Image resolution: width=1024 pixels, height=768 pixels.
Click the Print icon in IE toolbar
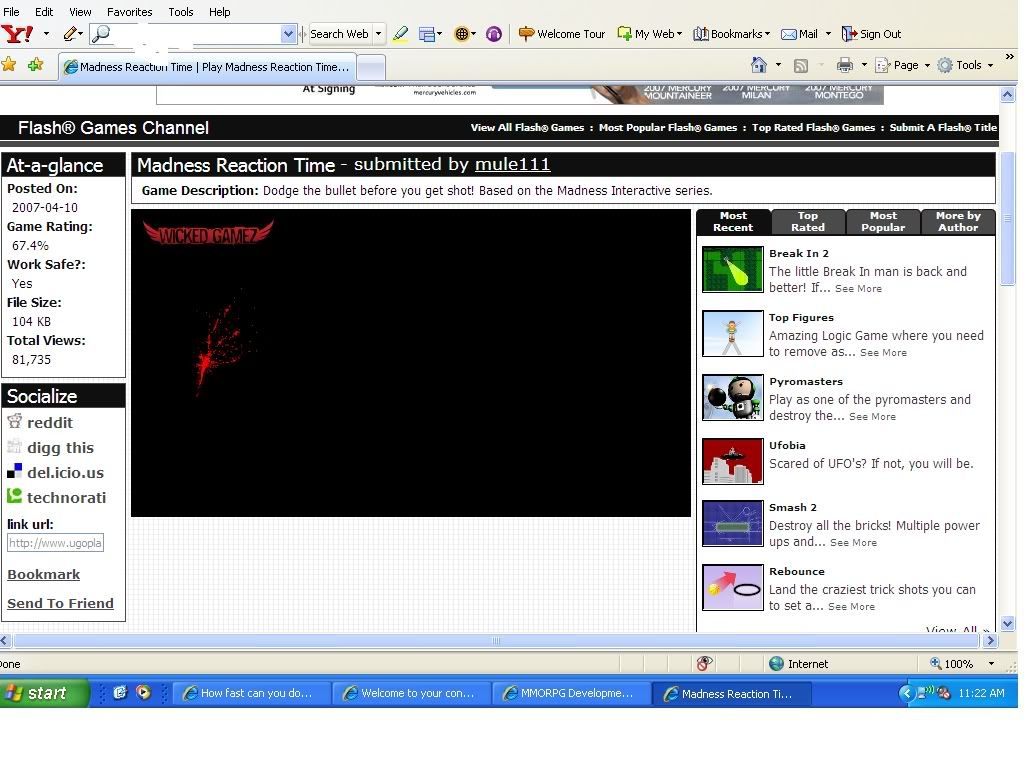click(x=844, y=65)
